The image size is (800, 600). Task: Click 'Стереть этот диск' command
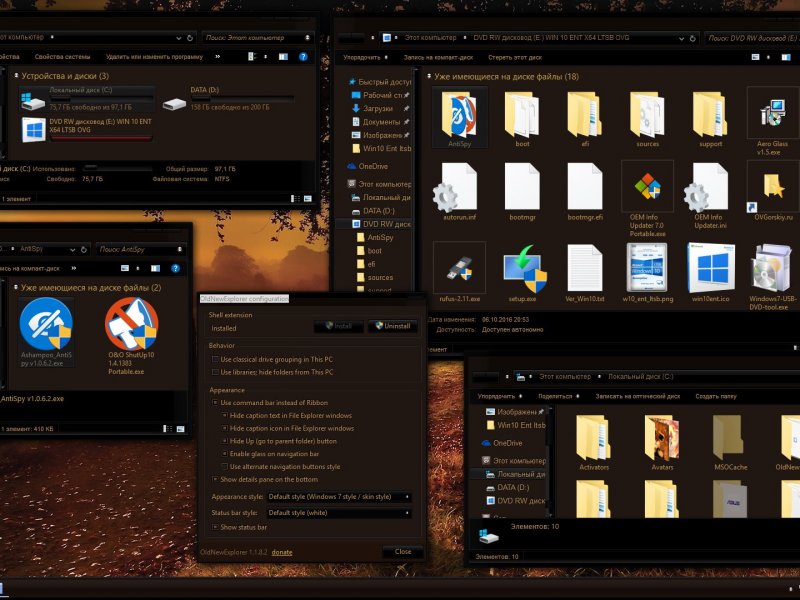point(515,57)
